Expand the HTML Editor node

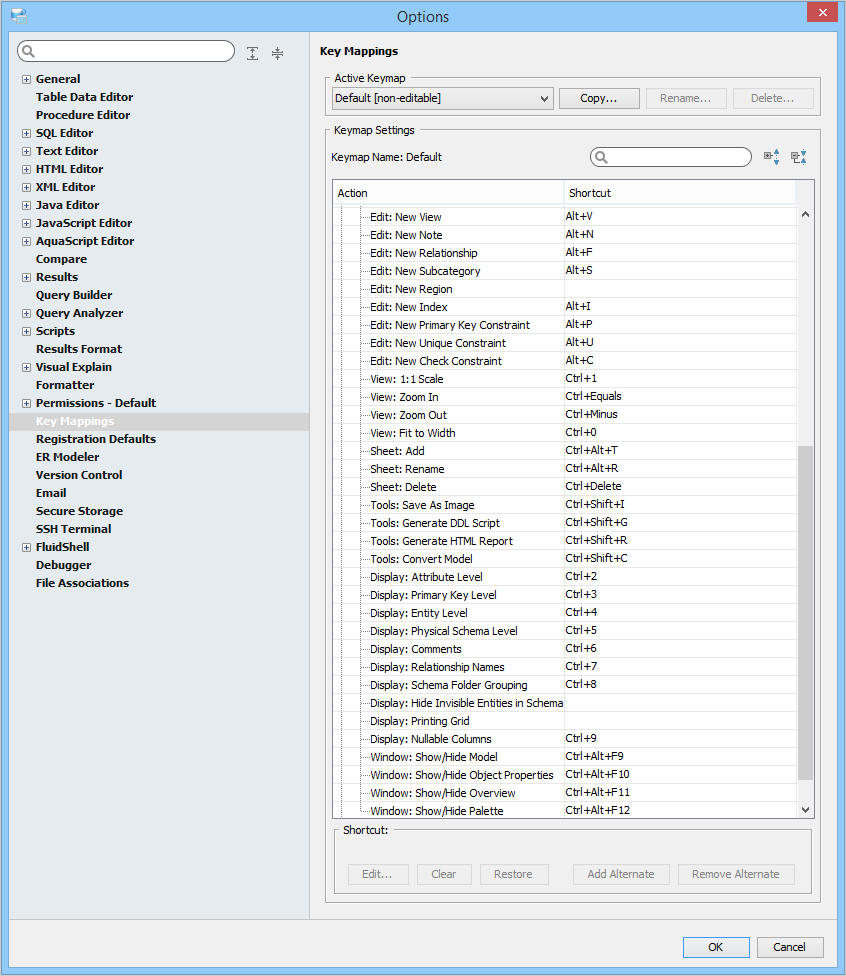click(x=26, y=169)
